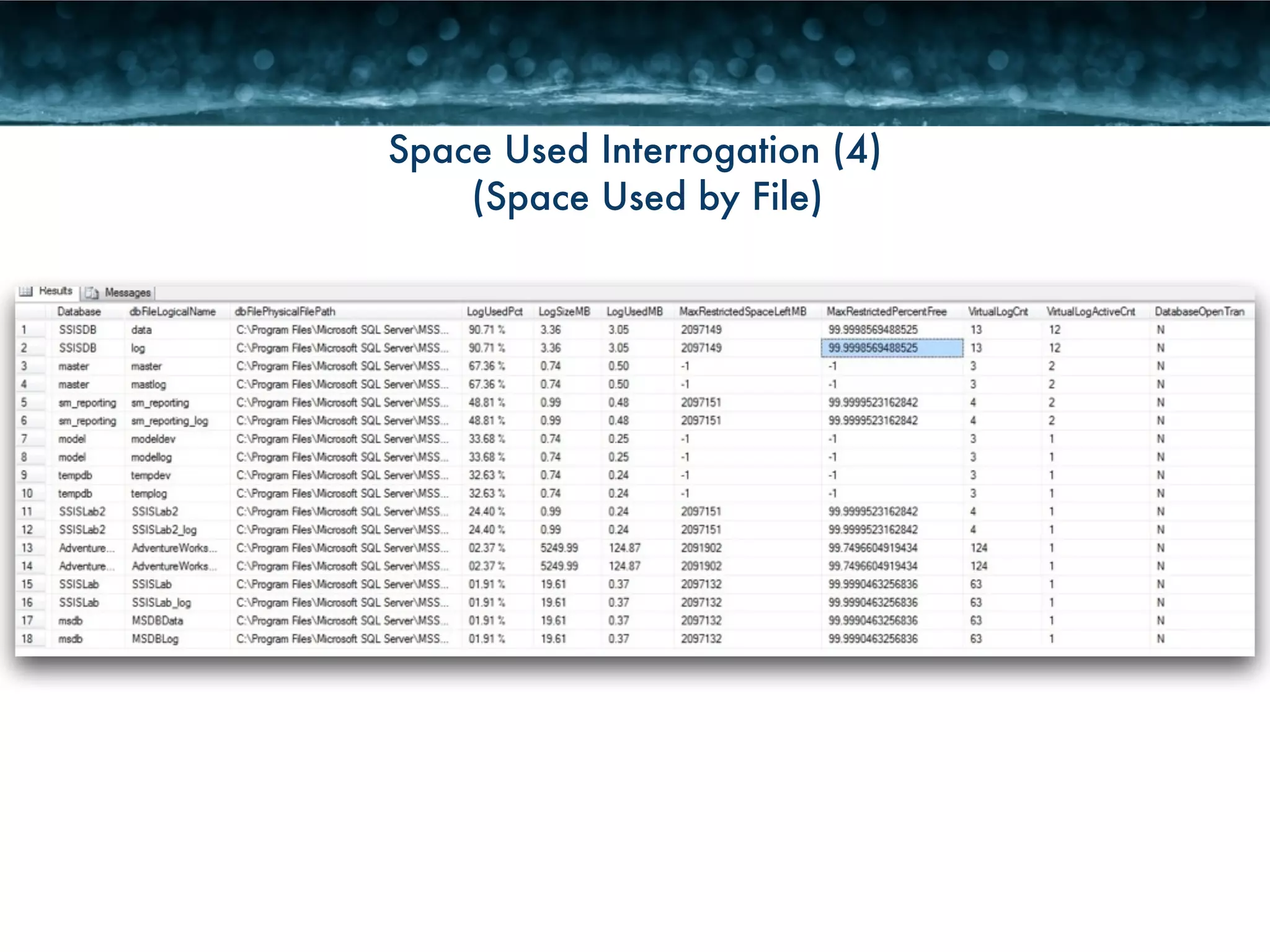Click the modeldev logical name cell
The image size is (1270, 952).
tap(153, 439)
